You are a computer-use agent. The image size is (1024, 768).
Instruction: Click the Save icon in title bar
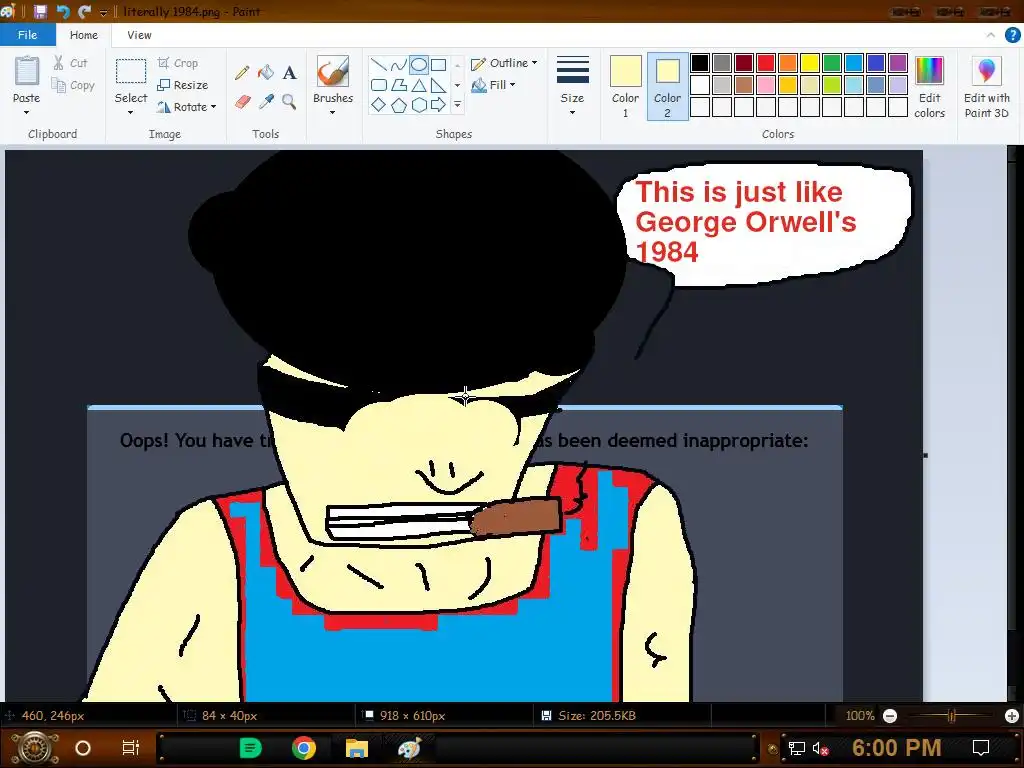[40, 11]
